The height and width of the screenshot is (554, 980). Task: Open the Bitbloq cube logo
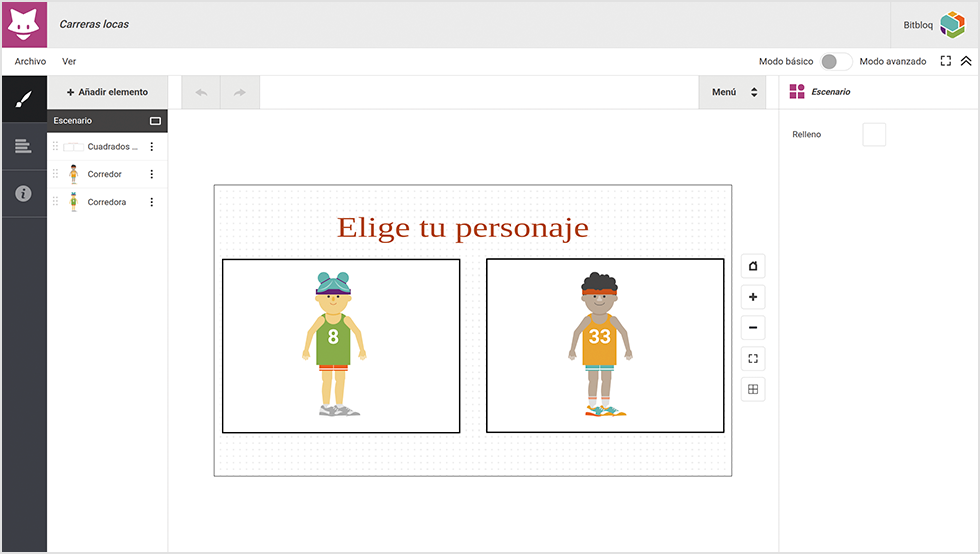point(952,24)
